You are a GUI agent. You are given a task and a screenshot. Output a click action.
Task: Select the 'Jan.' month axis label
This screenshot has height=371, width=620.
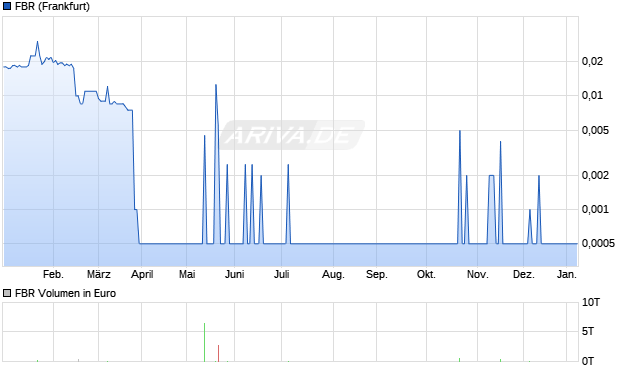567,274
